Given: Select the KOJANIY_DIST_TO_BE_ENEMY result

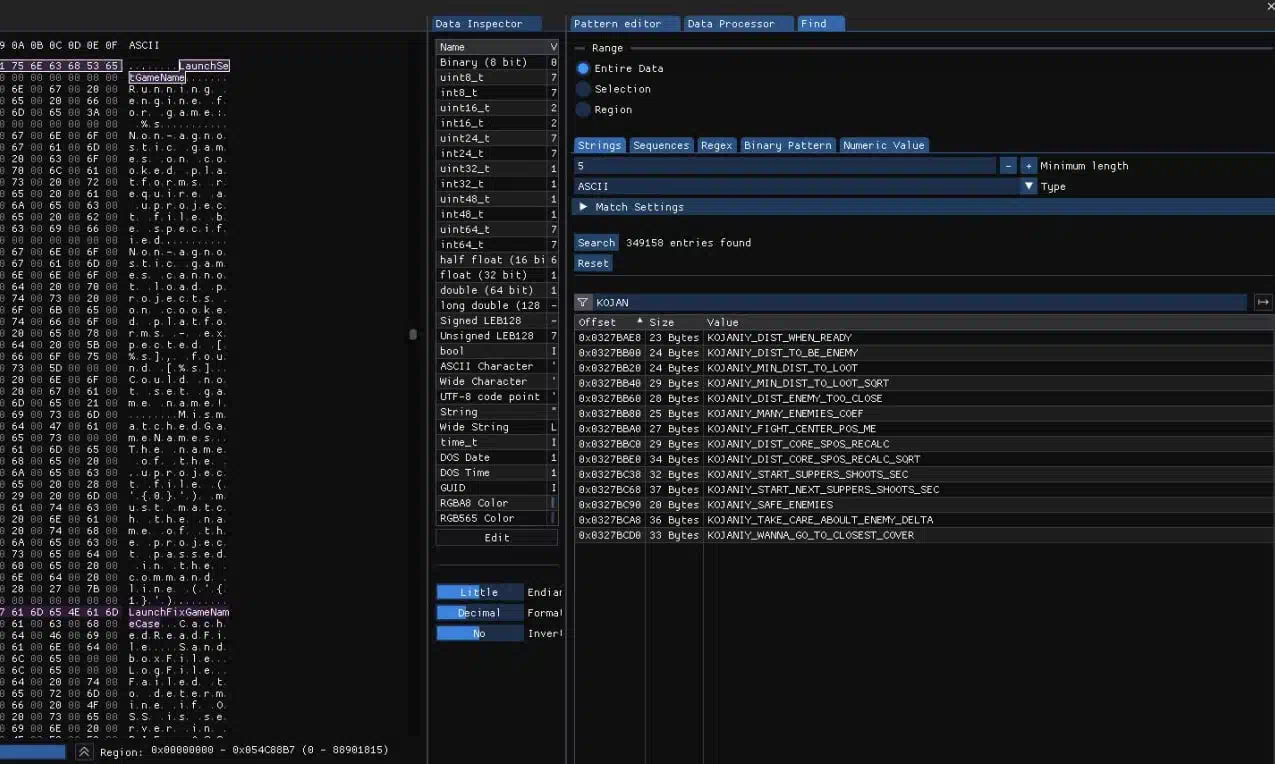Looking at the screenshot, I should [924, 353].
